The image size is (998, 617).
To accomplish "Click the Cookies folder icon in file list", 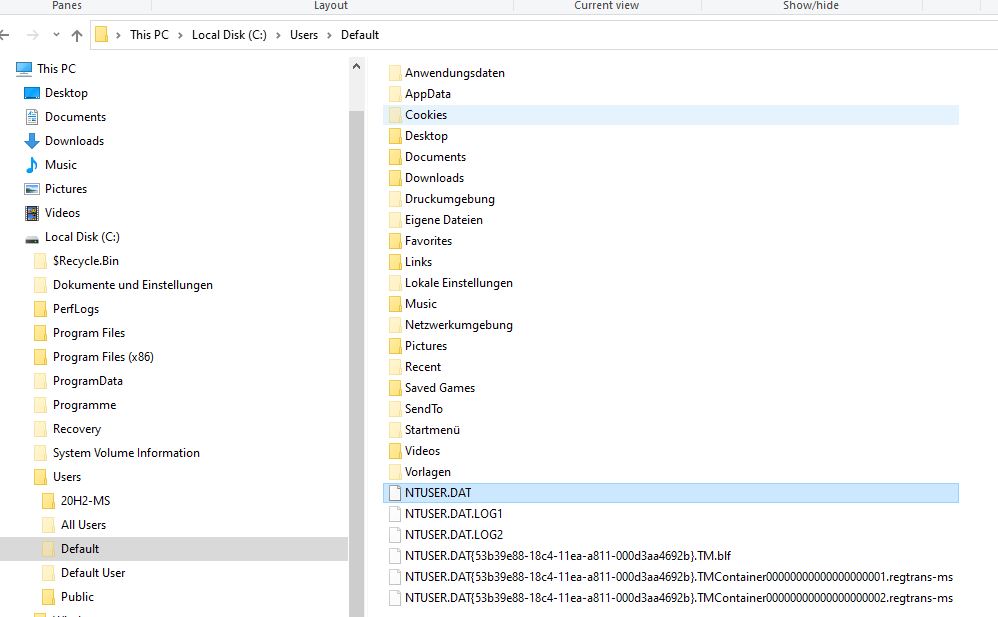I will [395, 115].
